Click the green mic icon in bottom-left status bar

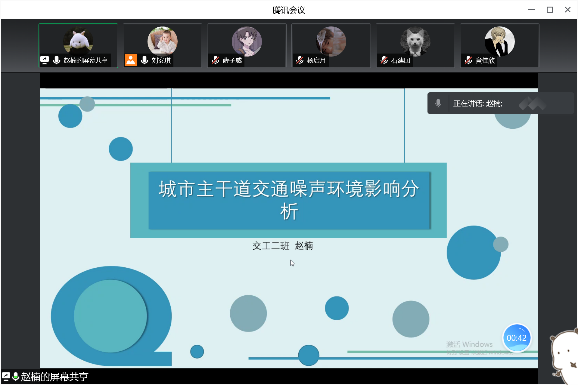coord(15,377)
